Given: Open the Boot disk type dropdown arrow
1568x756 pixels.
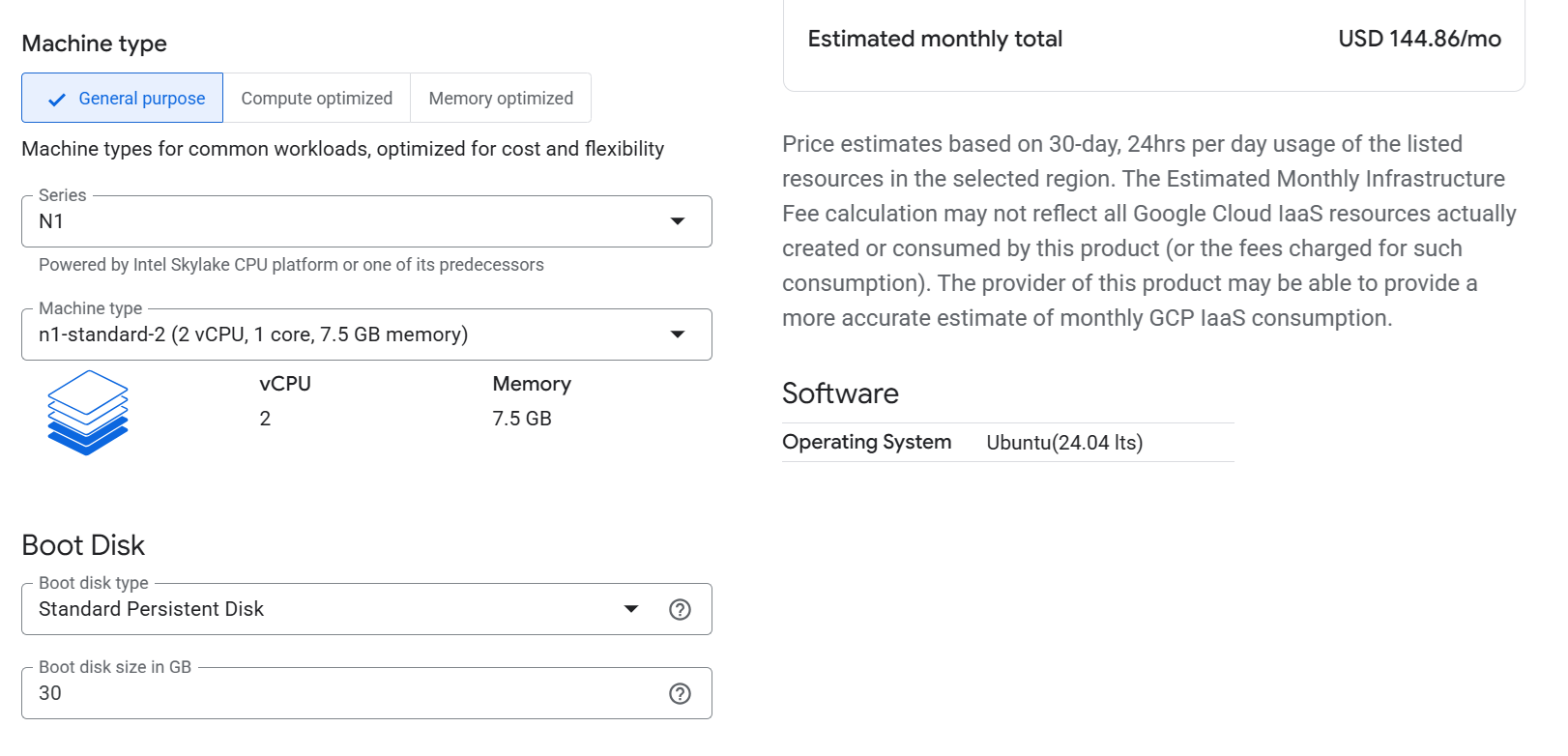Looking at the screenshot, I should coord(631,609).
